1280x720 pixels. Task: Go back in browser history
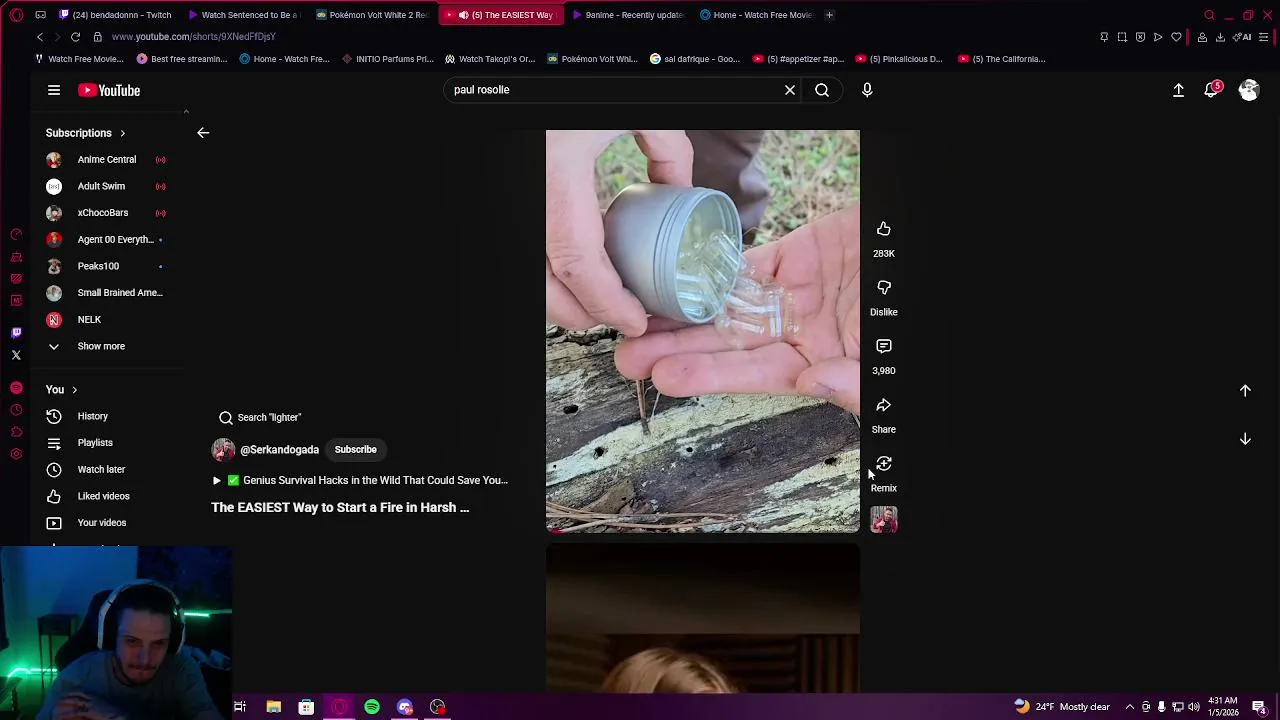click(40, 37)
